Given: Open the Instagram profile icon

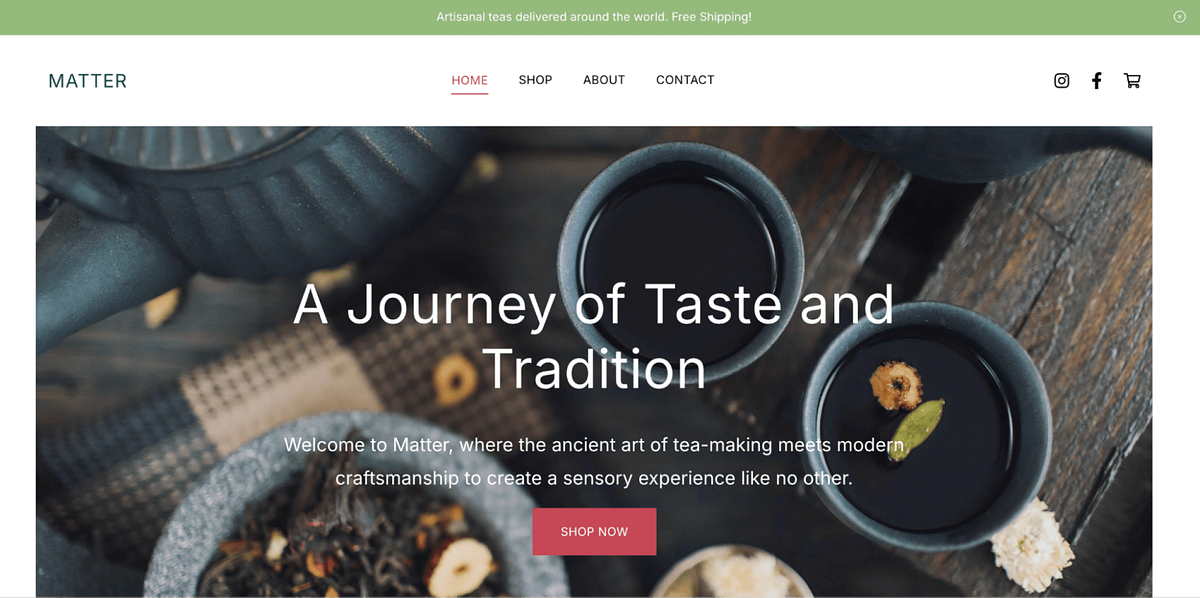Looking at the screenshot, I should point(1062,81).
